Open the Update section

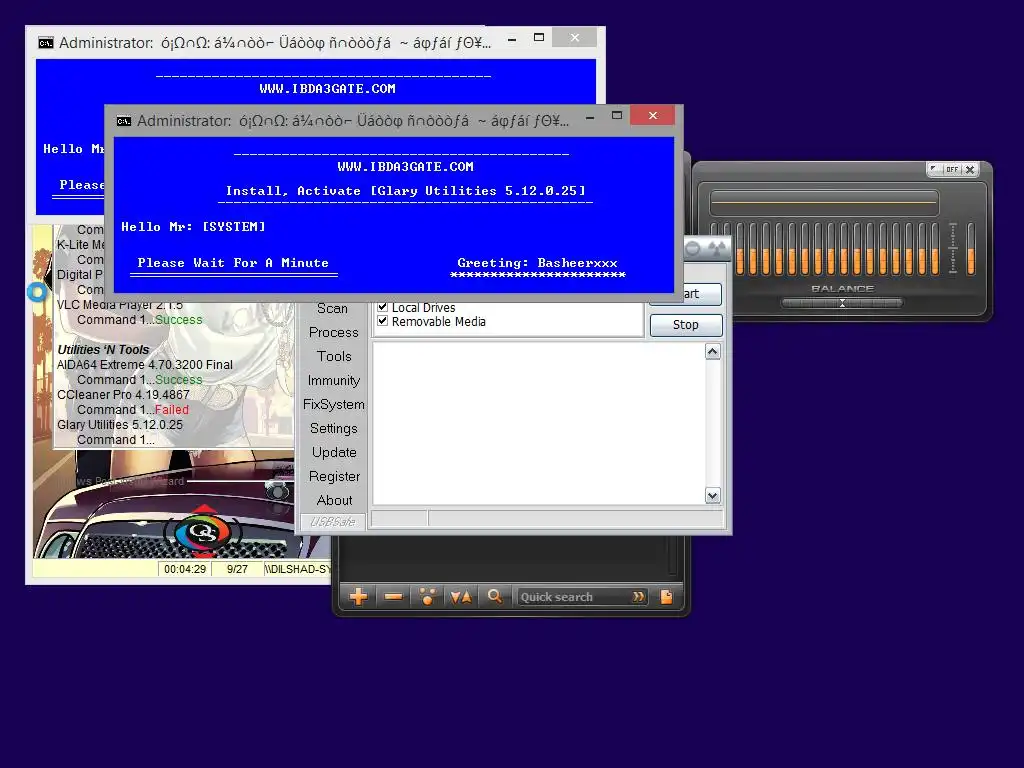click(x=334, y=453)
